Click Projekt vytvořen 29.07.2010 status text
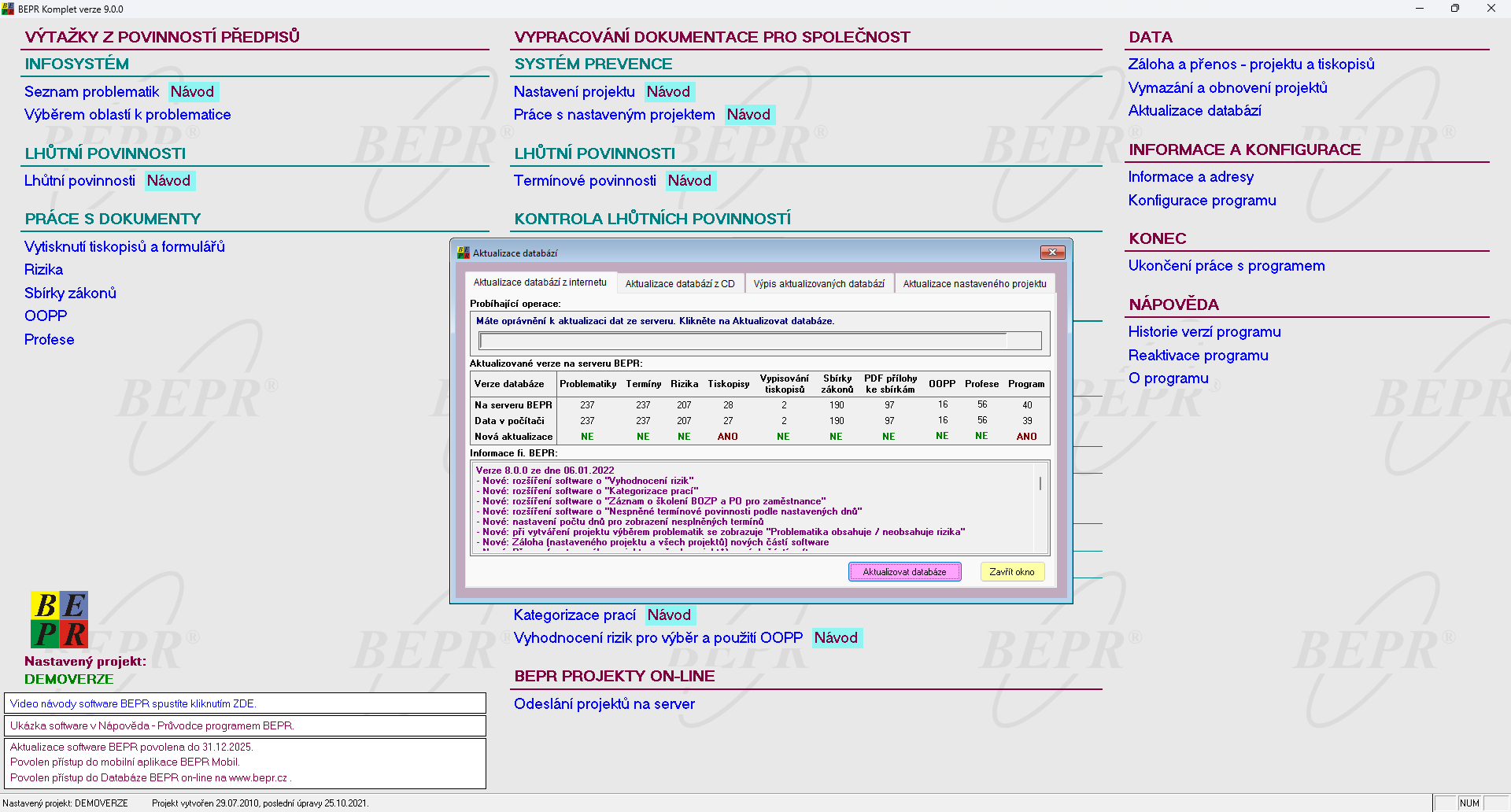The image size is (1511, 812). pyautogui.click(x=260, y=803)
